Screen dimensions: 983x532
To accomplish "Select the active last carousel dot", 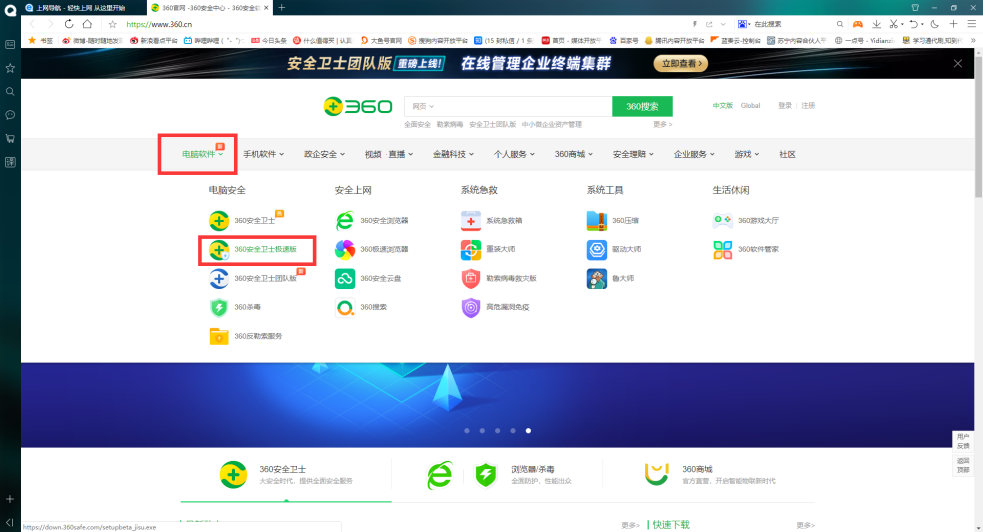I will point(528,431).
